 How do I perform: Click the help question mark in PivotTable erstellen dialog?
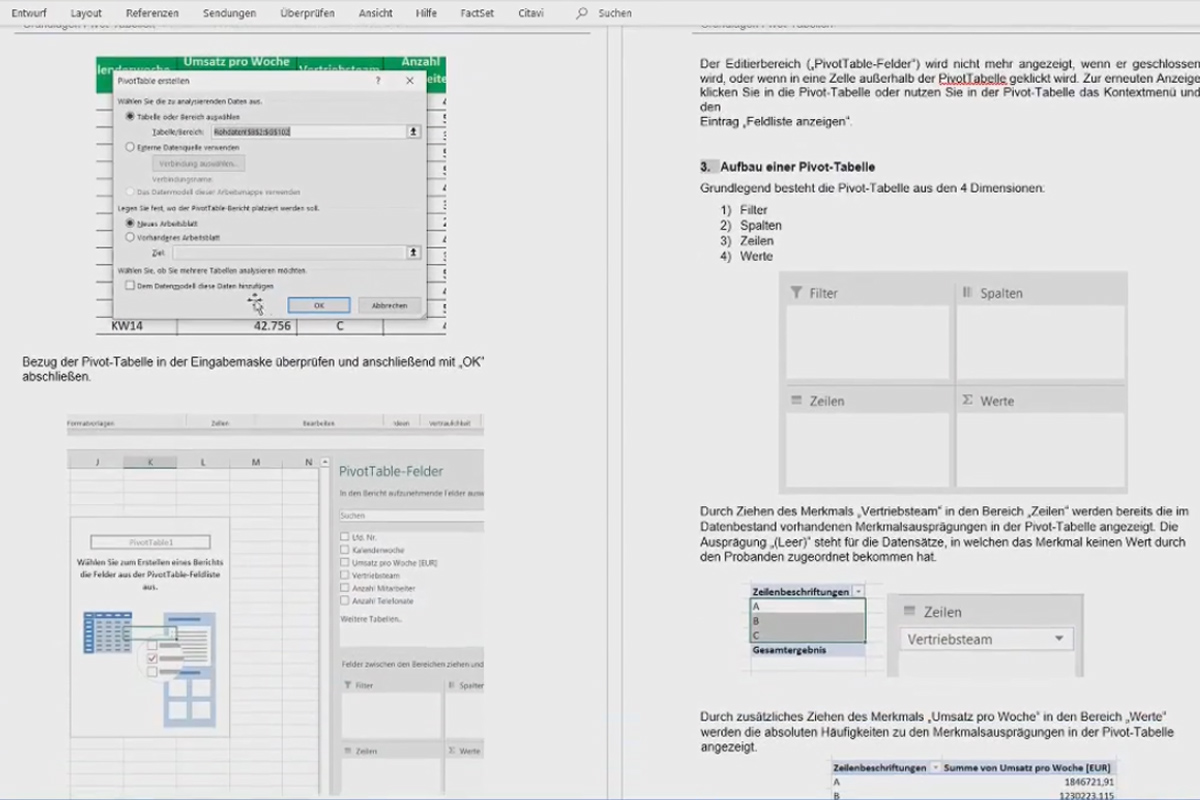377,80
